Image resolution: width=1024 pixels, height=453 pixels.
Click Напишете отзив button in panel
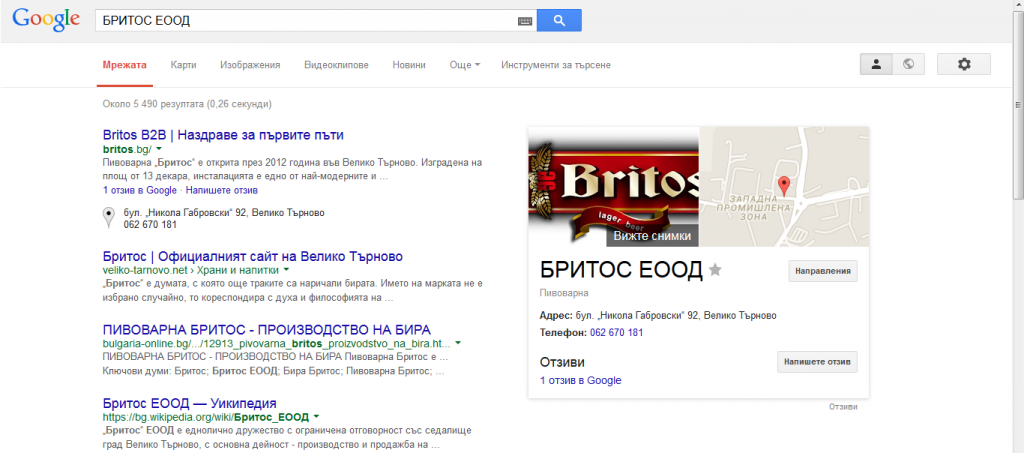tap(817, 362)
